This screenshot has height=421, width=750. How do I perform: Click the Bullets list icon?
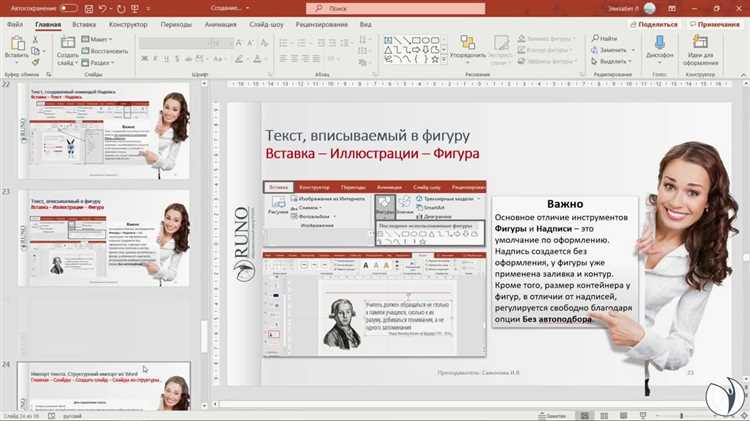coord(284,44)
